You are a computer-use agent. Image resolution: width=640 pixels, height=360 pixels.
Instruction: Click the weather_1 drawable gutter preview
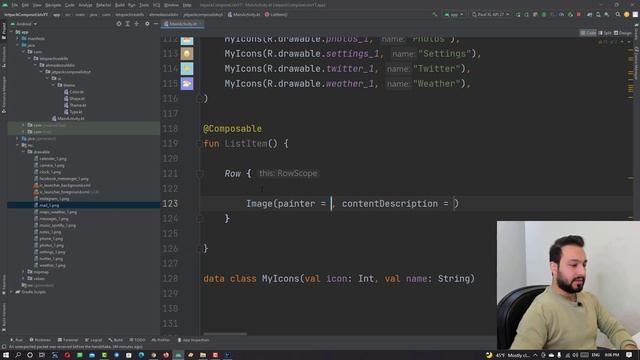click(187, 84)
